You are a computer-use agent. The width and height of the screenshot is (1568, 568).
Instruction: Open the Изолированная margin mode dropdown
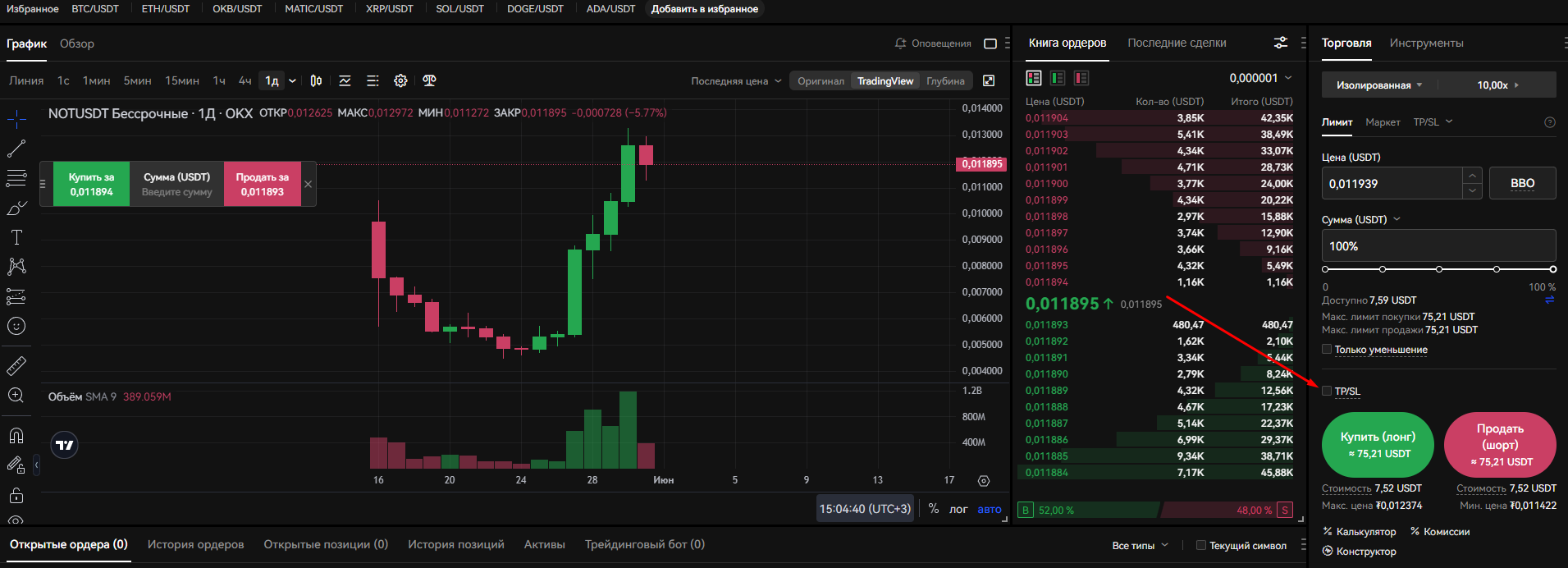pos(1379,85)
